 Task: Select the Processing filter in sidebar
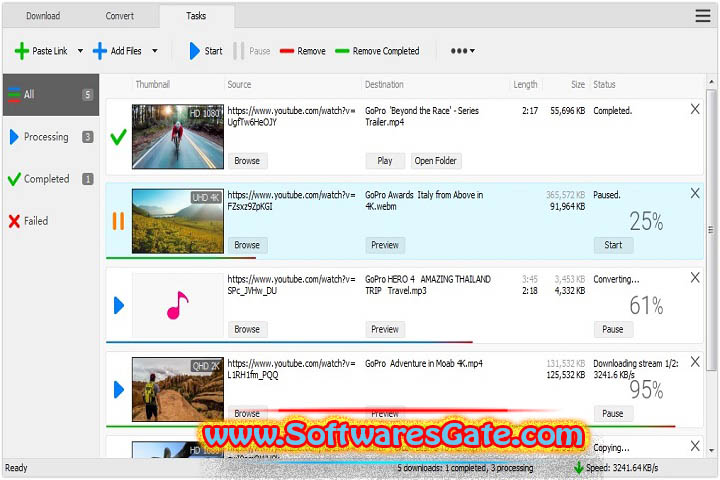coord(51,137)
